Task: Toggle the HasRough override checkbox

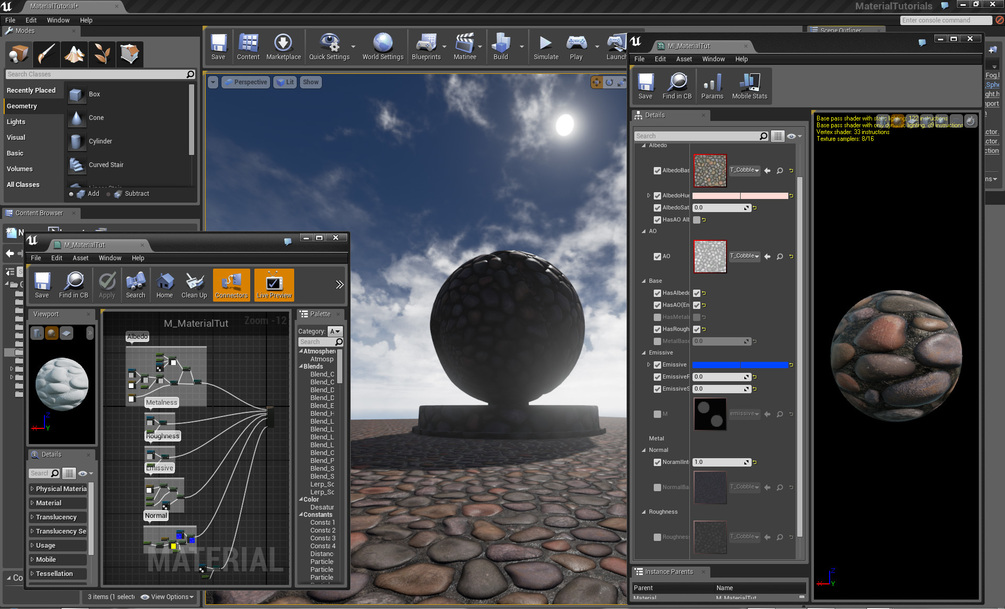Action: (657, 329)
